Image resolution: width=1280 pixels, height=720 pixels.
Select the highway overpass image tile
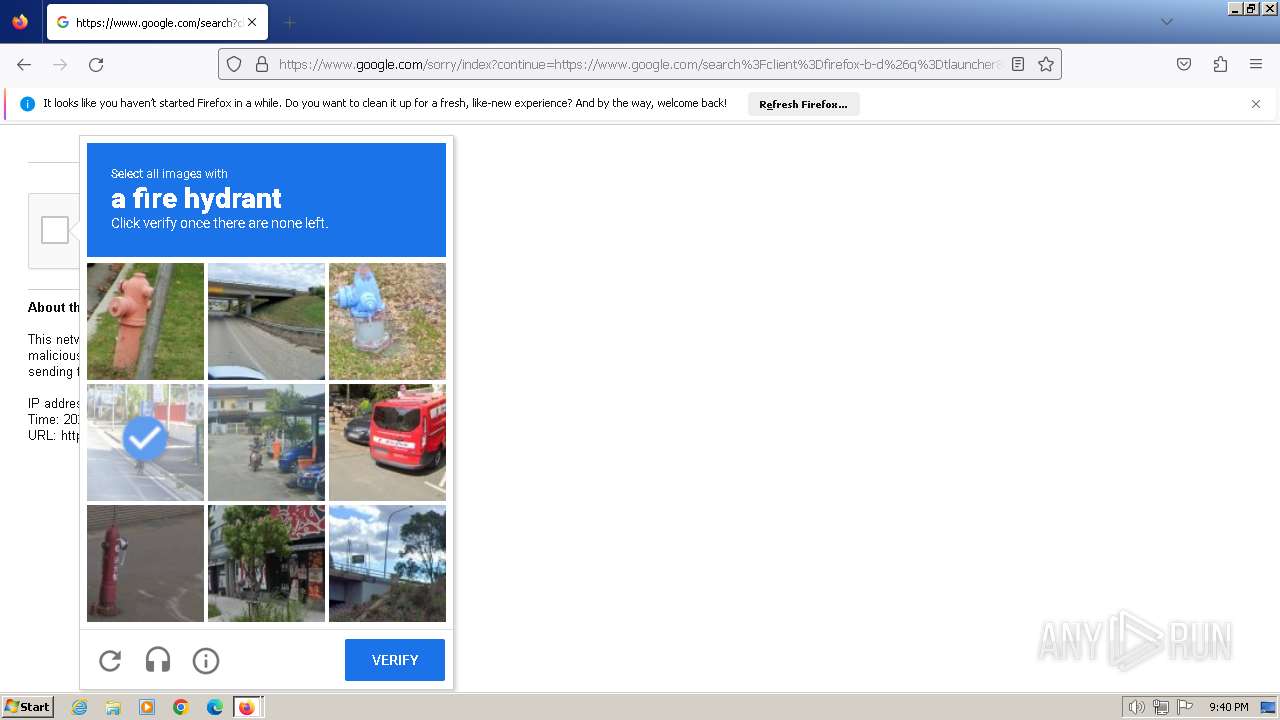[266, 321]
